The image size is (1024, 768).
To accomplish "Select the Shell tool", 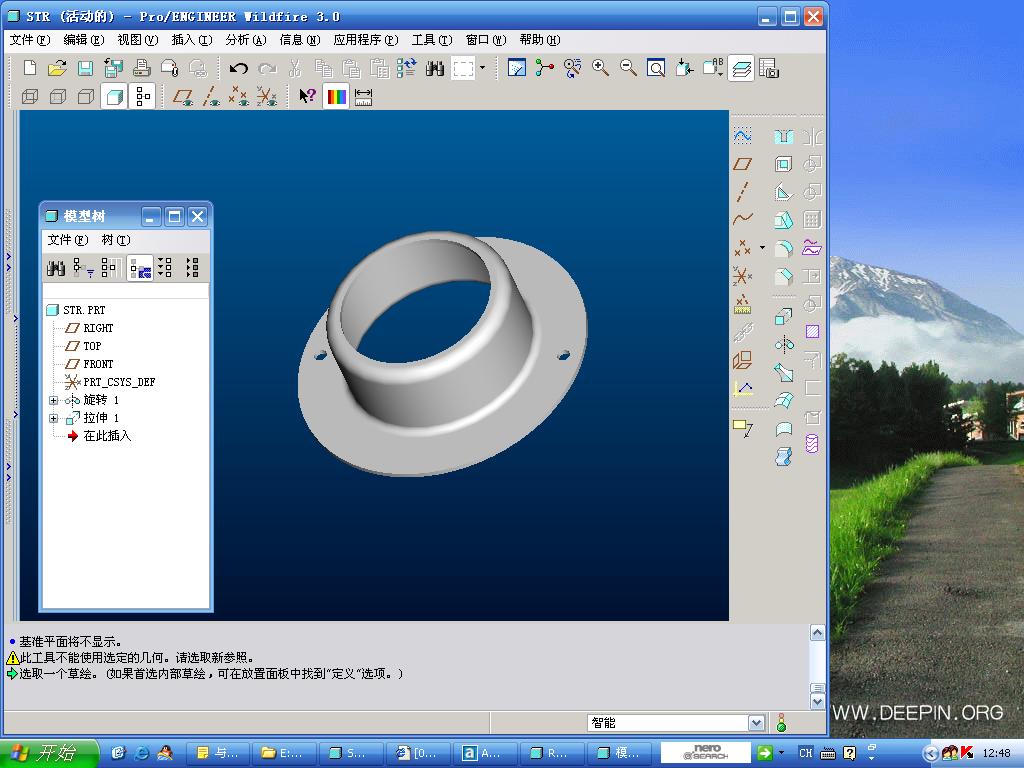I will (784, 164).
